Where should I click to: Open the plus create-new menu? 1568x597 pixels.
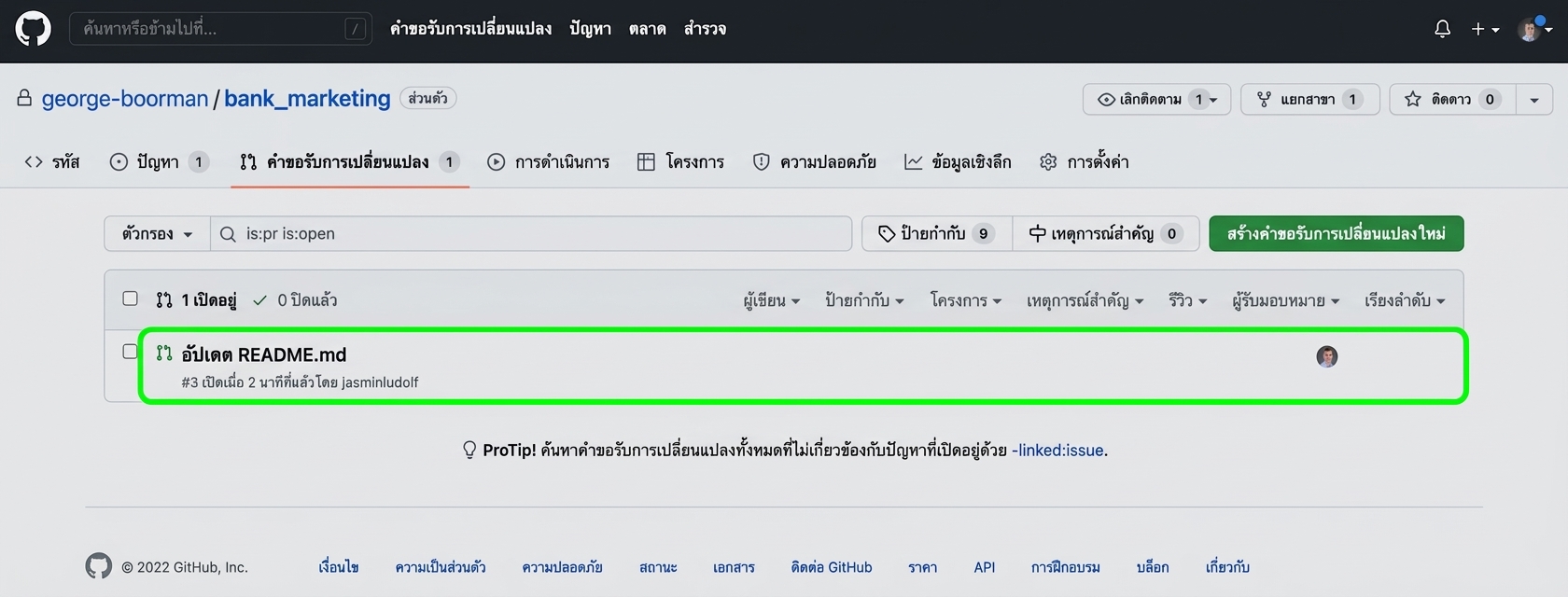coord(1485,29)
